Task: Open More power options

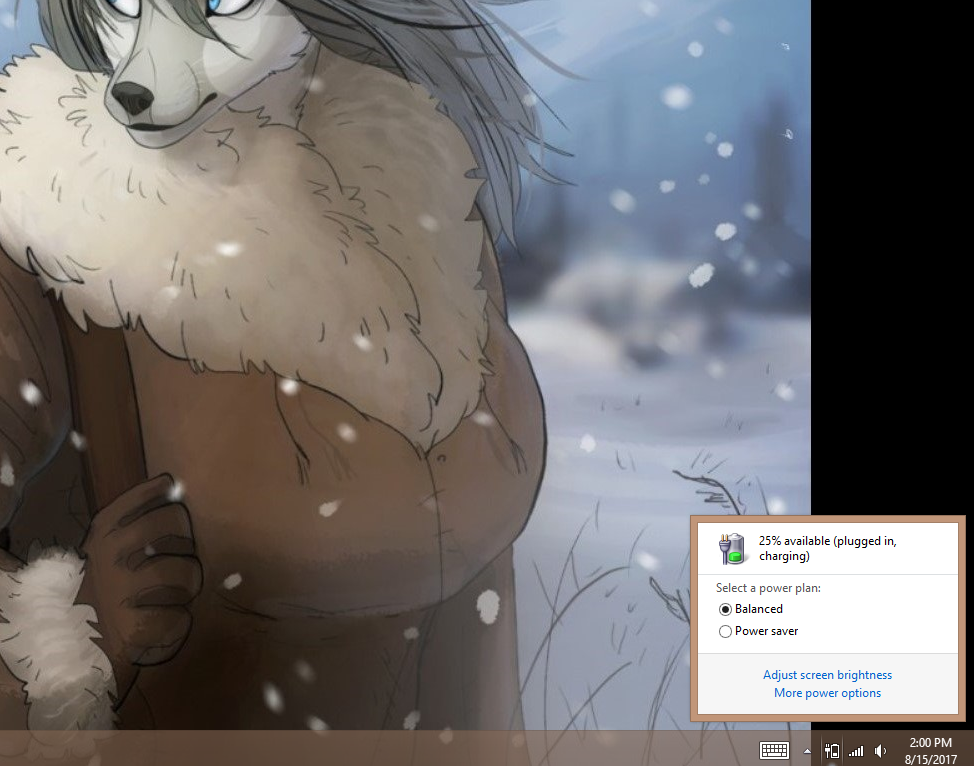Action: [827, 693]
